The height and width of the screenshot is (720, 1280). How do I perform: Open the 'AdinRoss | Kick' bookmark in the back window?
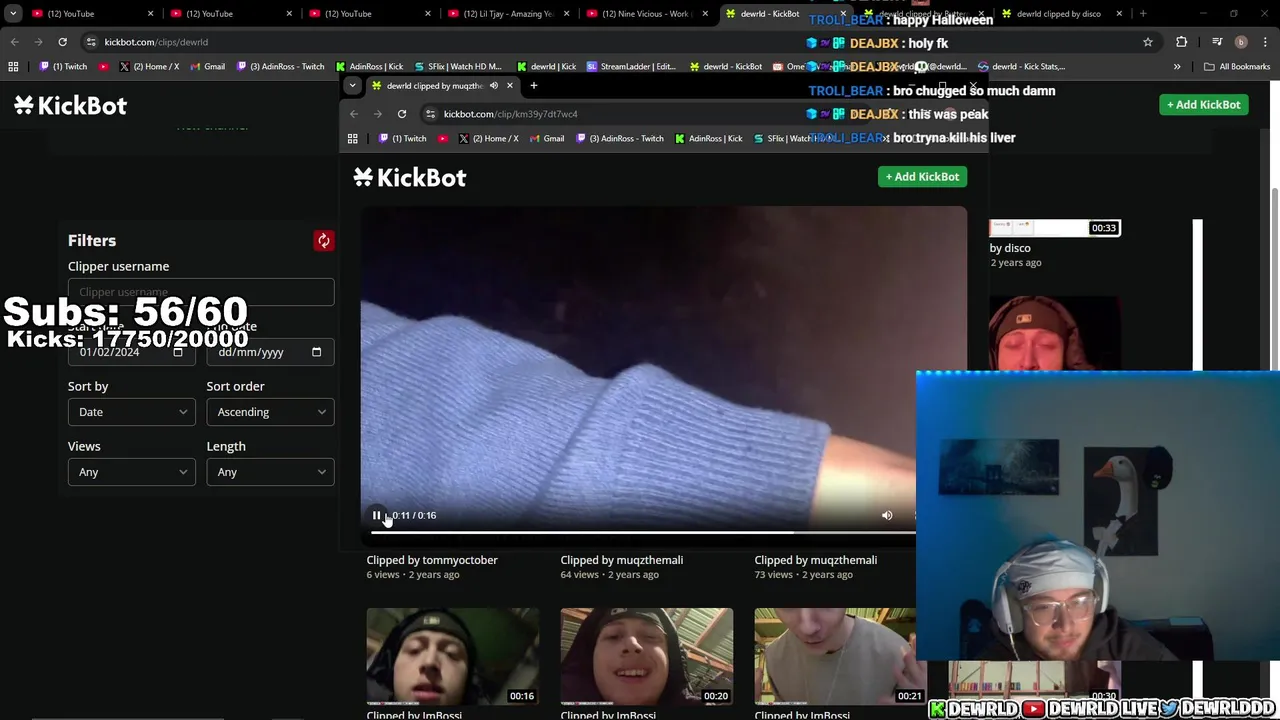click(x=370, y=67)
